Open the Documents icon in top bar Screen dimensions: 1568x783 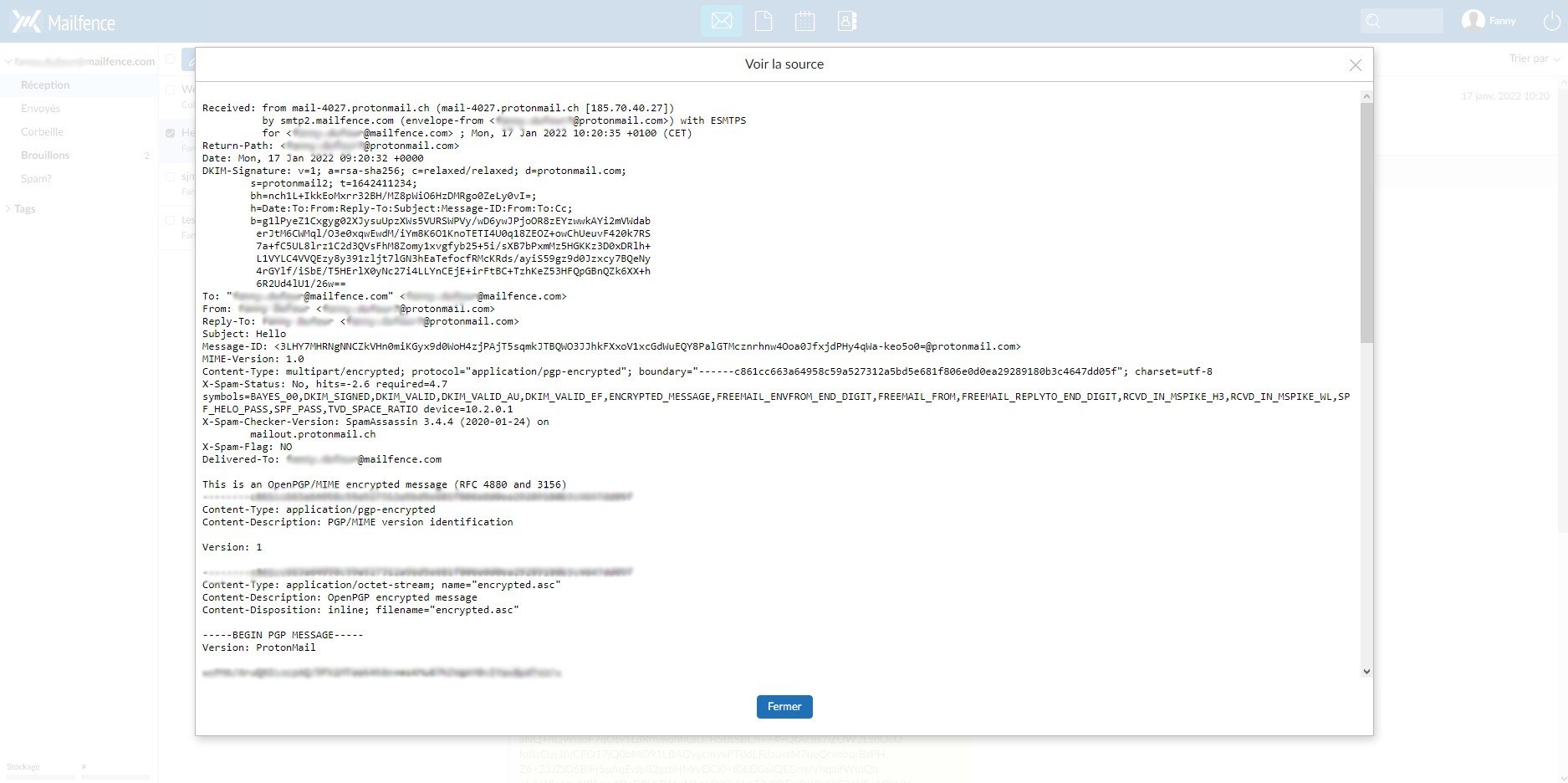(x=764, y=21)
